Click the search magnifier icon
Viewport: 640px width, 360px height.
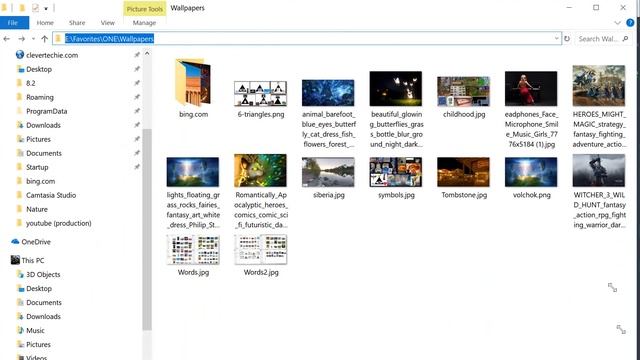click(x=625, y=39)
